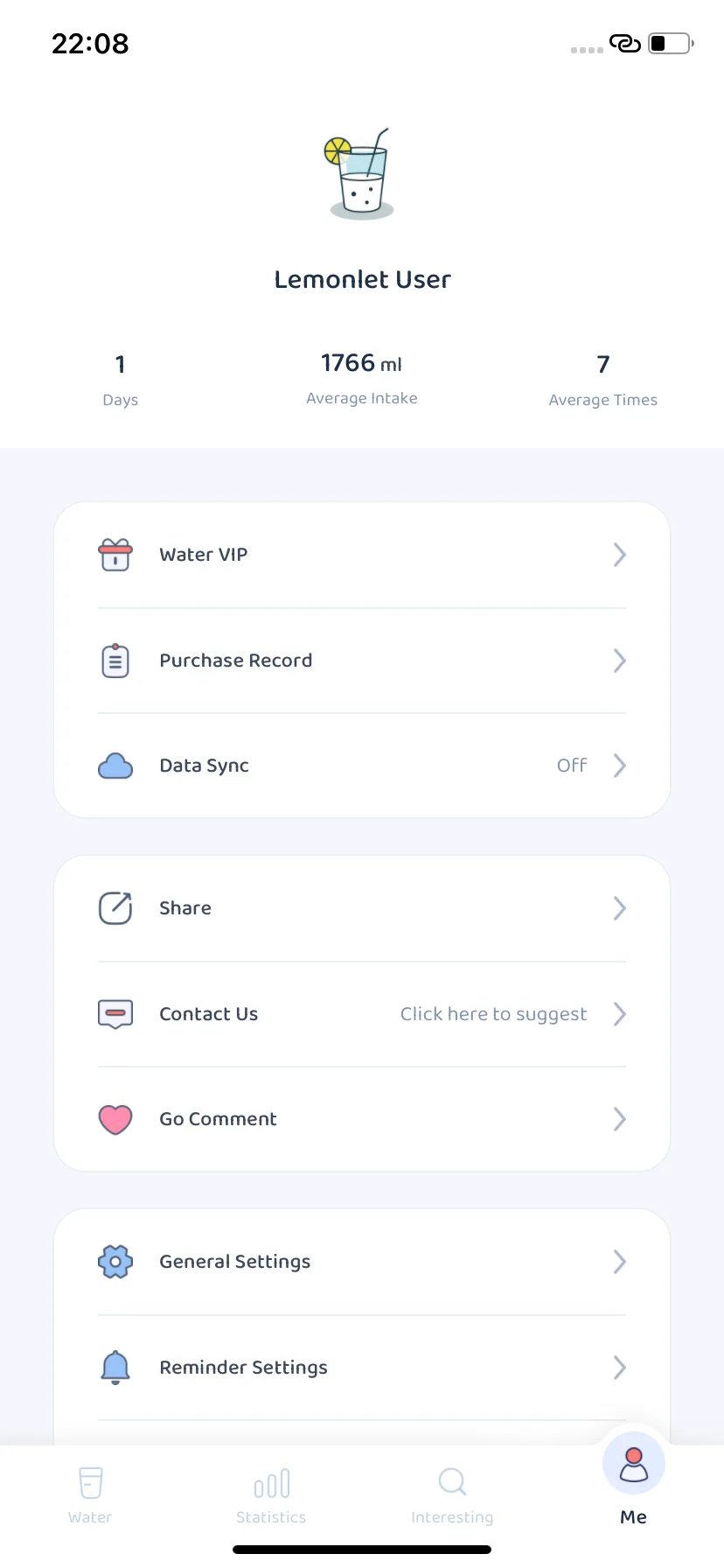Open the Lemonlet User profile name
Viewport: 724px width, 1568px height.
pos(362,279)
